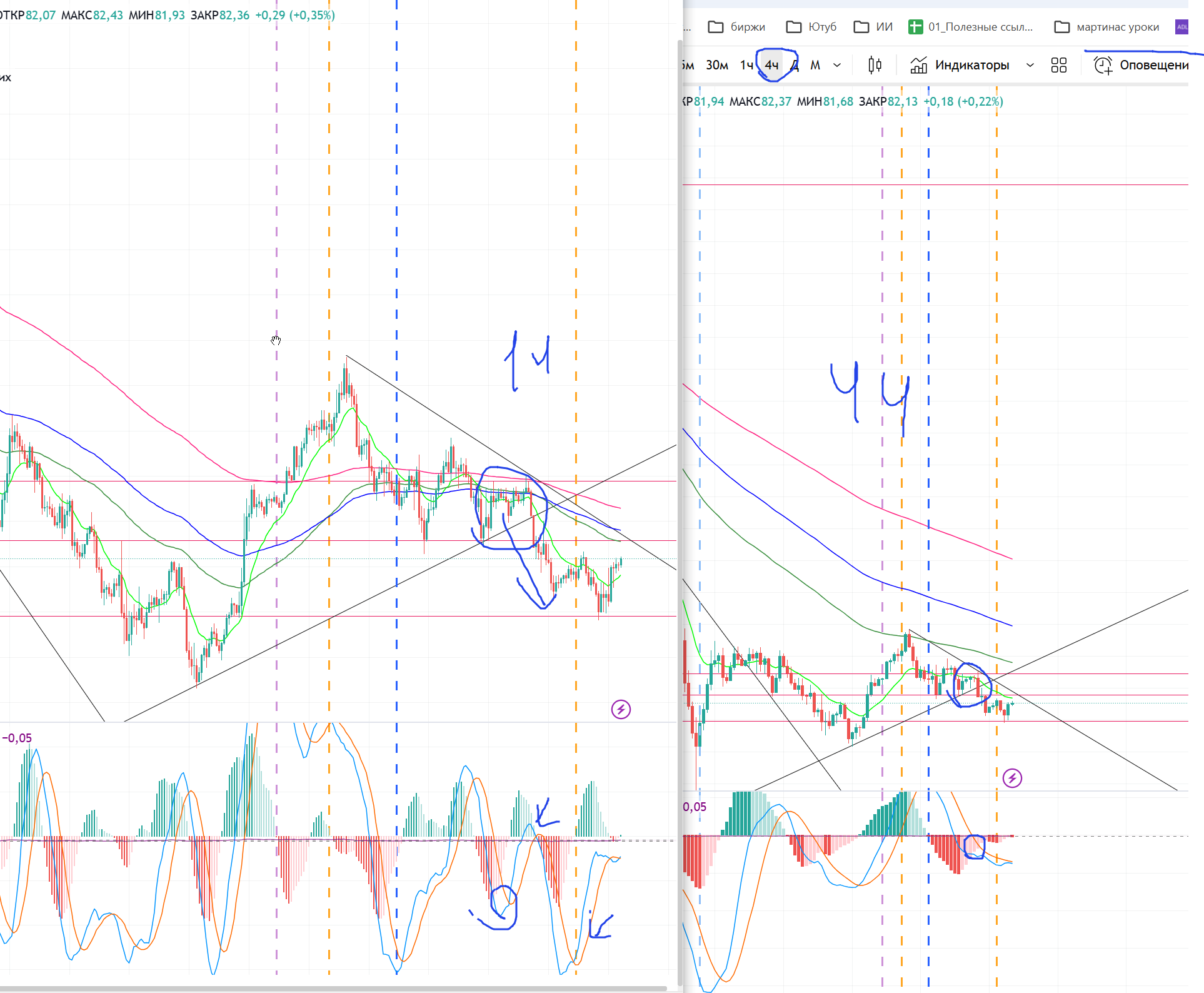Select the 4ч timeframe button
The image size is (1204, 993).
coord(772,65)
